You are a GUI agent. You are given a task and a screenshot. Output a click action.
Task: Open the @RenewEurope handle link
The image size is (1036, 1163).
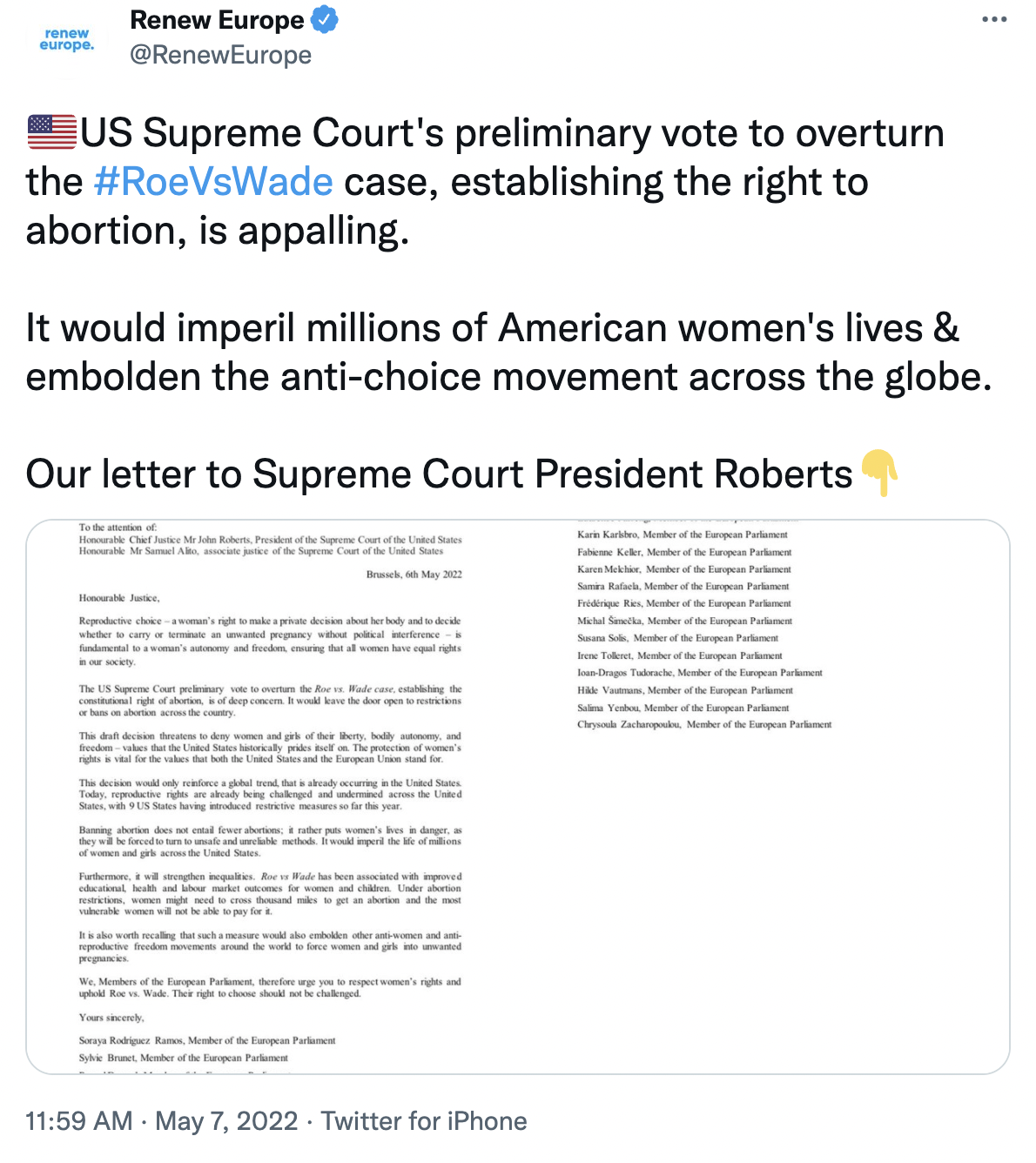pos(220,55)
